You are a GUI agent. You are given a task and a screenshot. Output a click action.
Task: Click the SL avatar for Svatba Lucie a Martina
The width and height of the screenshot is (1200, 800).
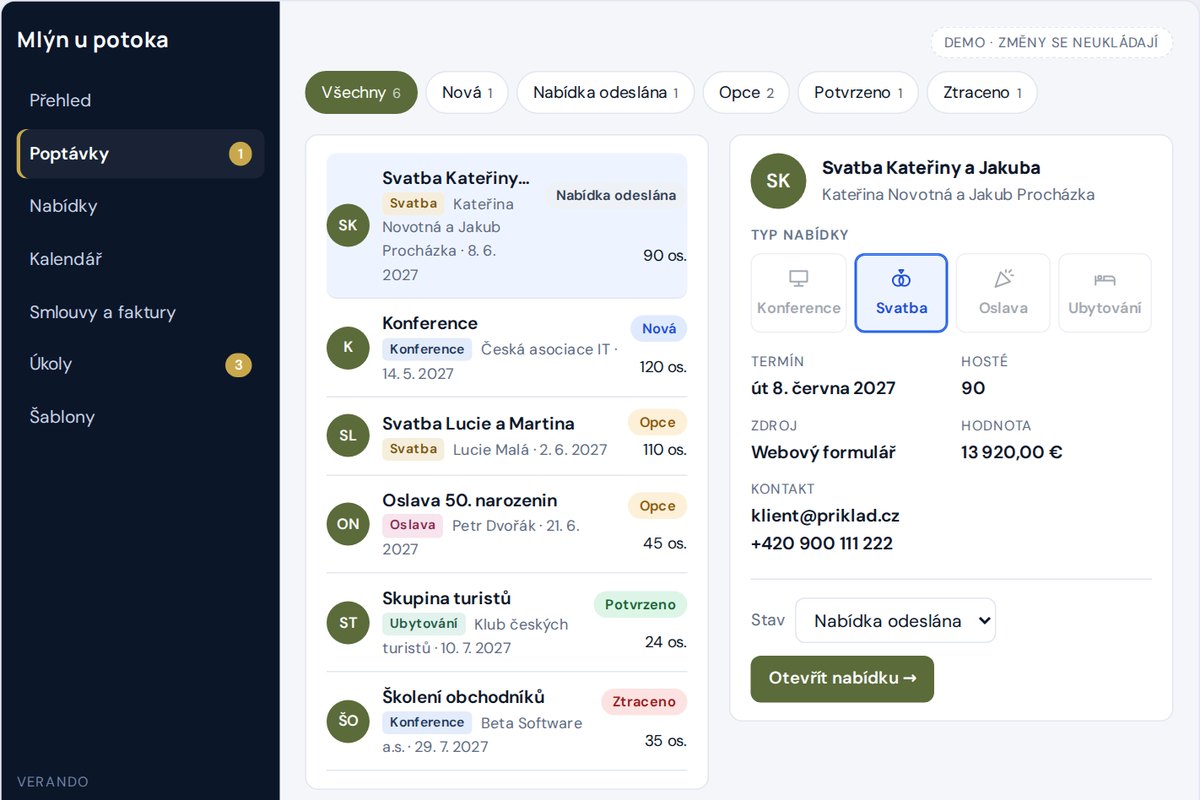[348, 435]
